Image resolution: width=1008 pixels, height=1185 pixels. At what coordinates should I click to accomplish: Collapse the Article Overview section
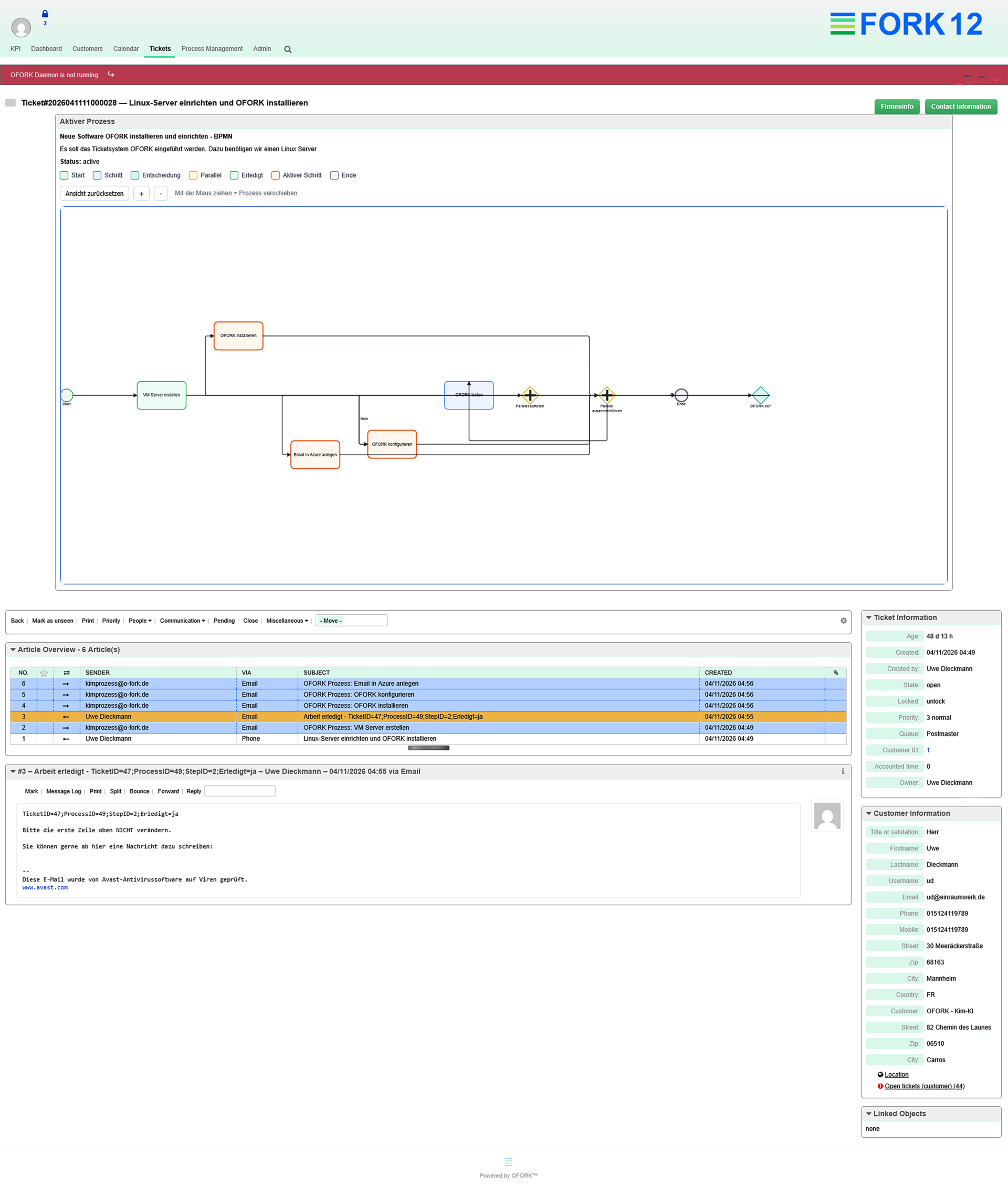click(x=13, y=649)
